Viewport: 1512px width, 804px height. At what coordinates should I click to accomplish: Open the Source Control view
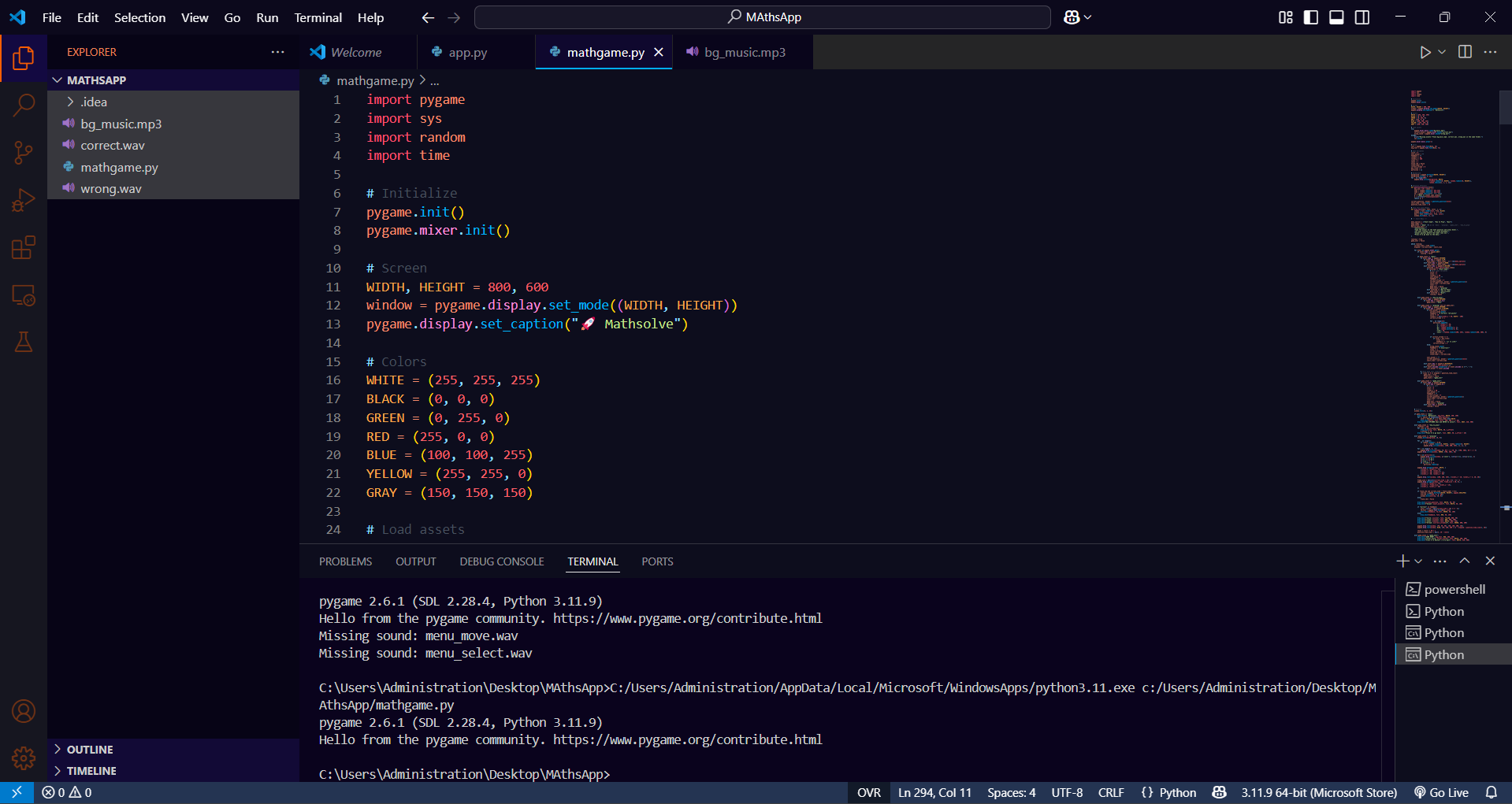point(24,153)
